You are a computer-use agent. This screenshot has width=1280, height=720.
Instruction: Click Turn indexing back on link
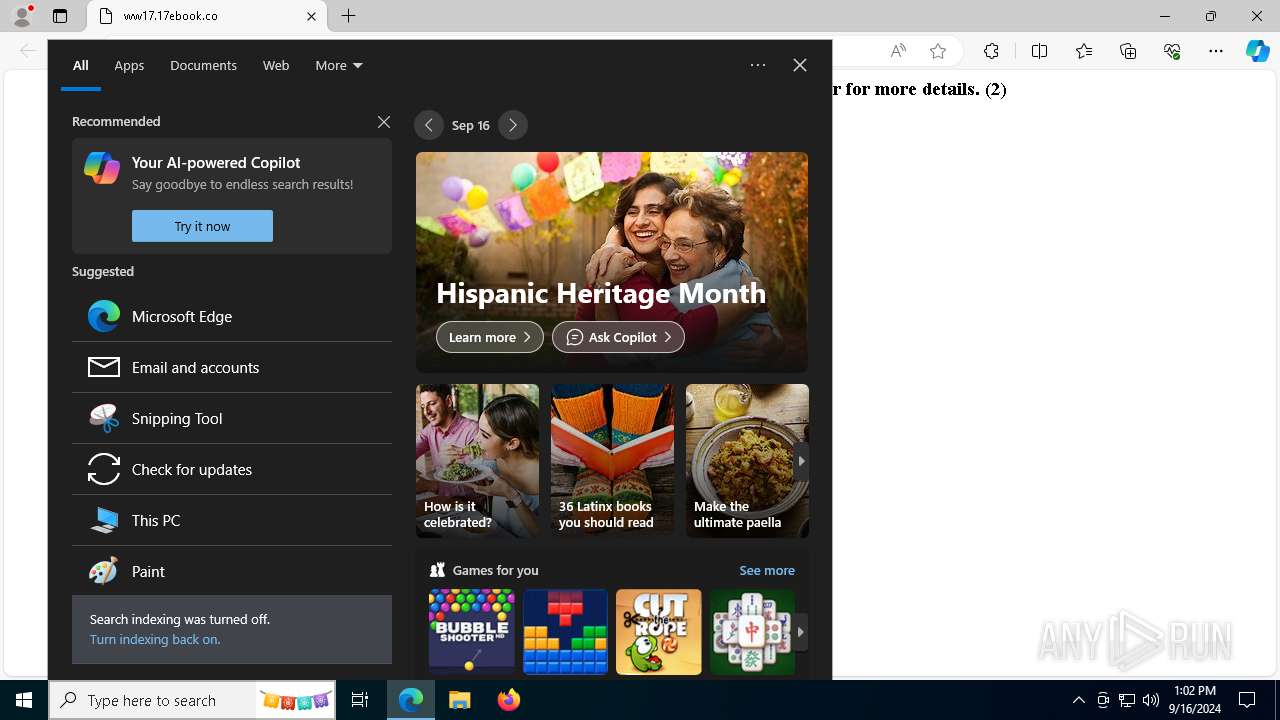click(155, 639)
